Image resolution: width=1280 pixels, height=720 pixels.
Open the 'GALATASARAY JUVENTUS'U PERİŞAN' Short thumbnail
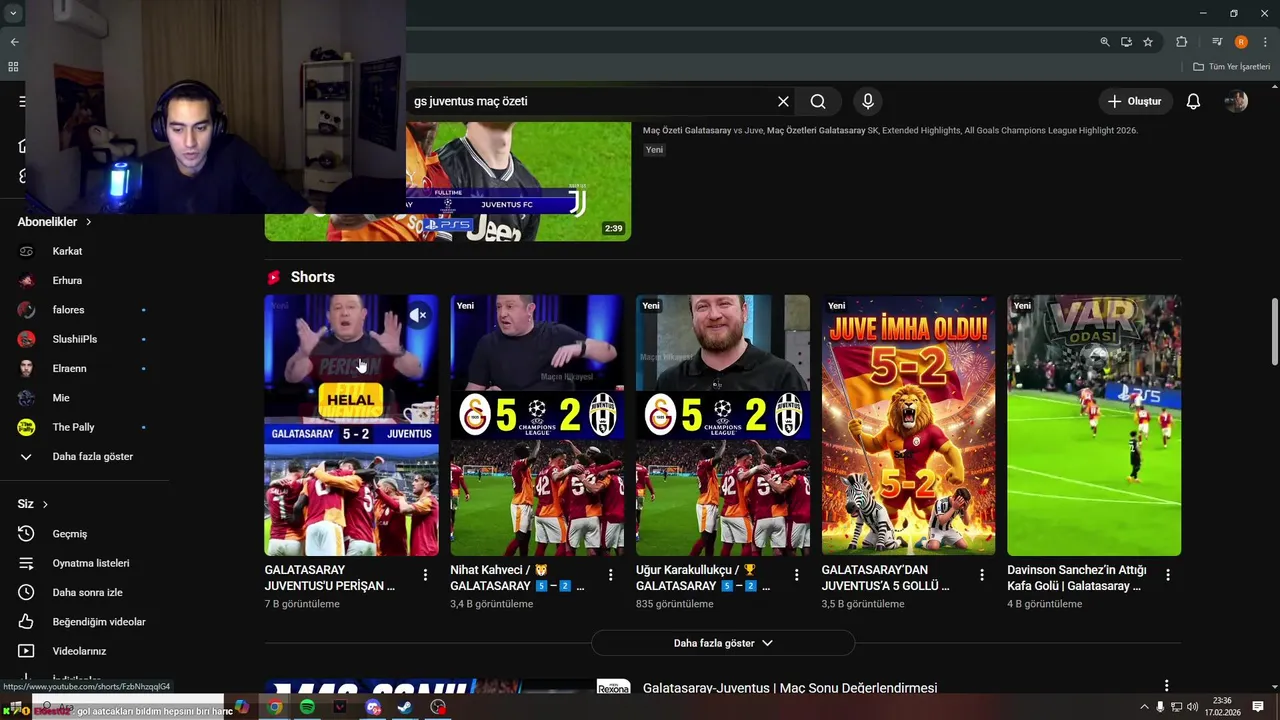coord(351,425)
